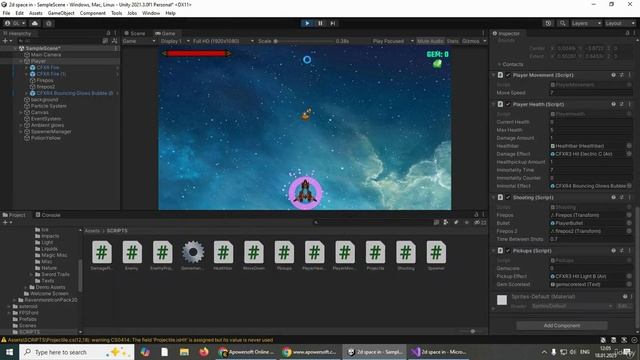The image size is (640, 360).
Task: Disable the Player Movement script checkbox
Action: pyautogui.click(x=508, y=75)
